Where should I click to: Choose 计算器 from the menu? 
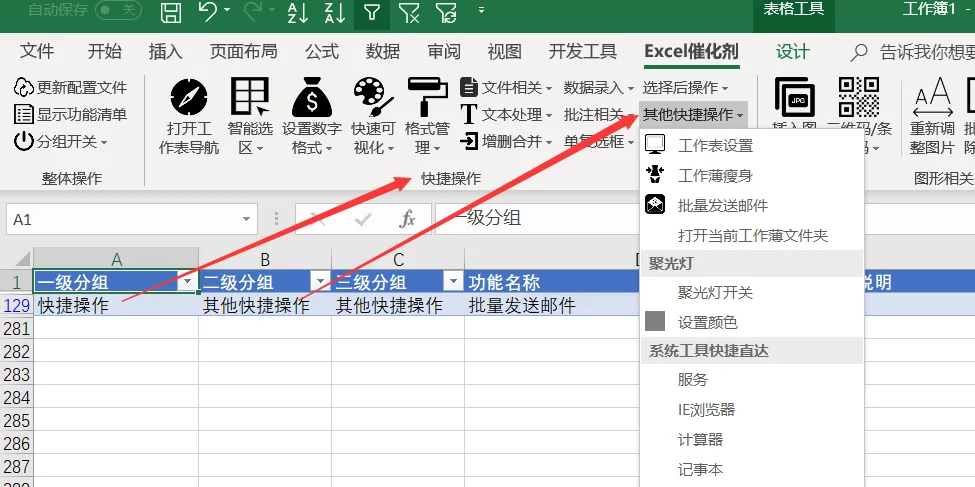point(752,440)
